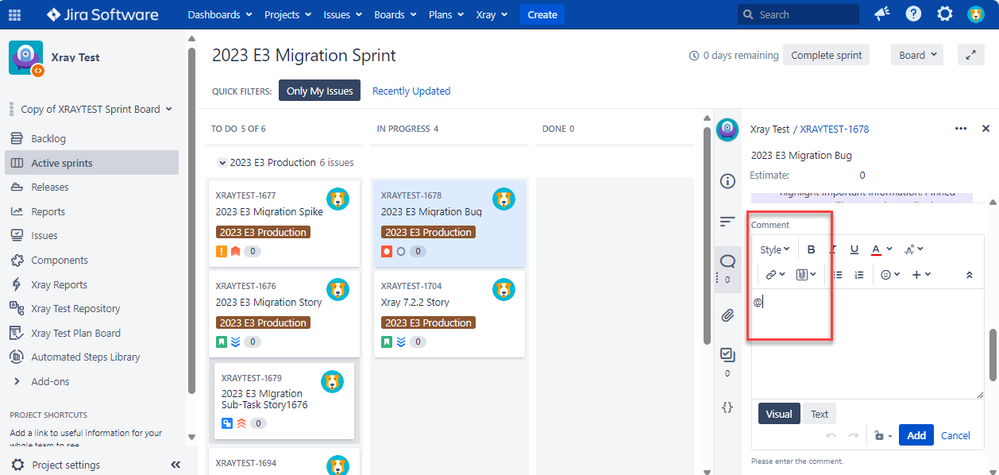Click the undo arrow in comment editor

click(x=831, y=436)
